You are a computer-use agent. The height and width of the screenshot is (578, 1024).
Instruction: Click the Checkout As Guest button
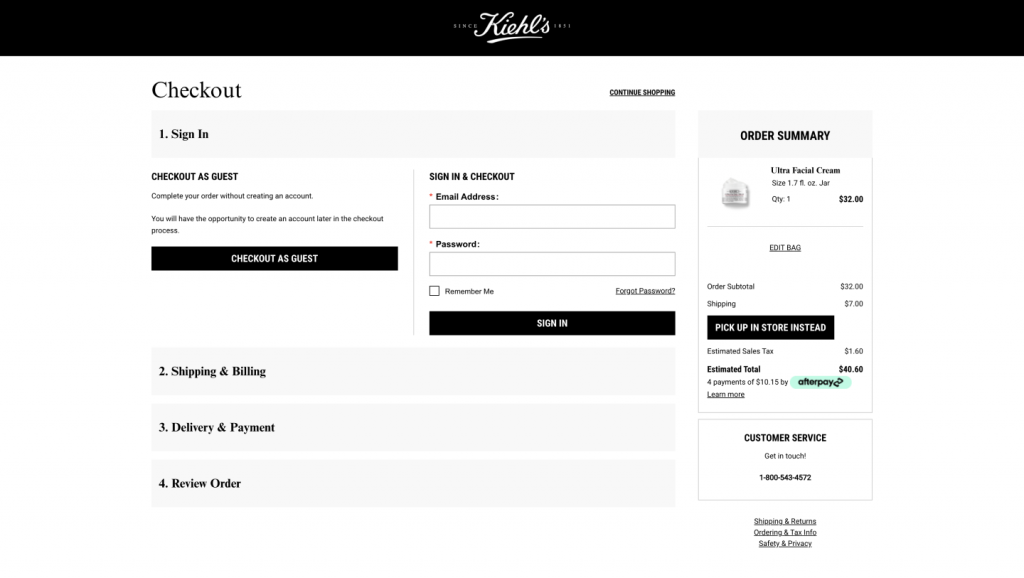tap(274, 259)
